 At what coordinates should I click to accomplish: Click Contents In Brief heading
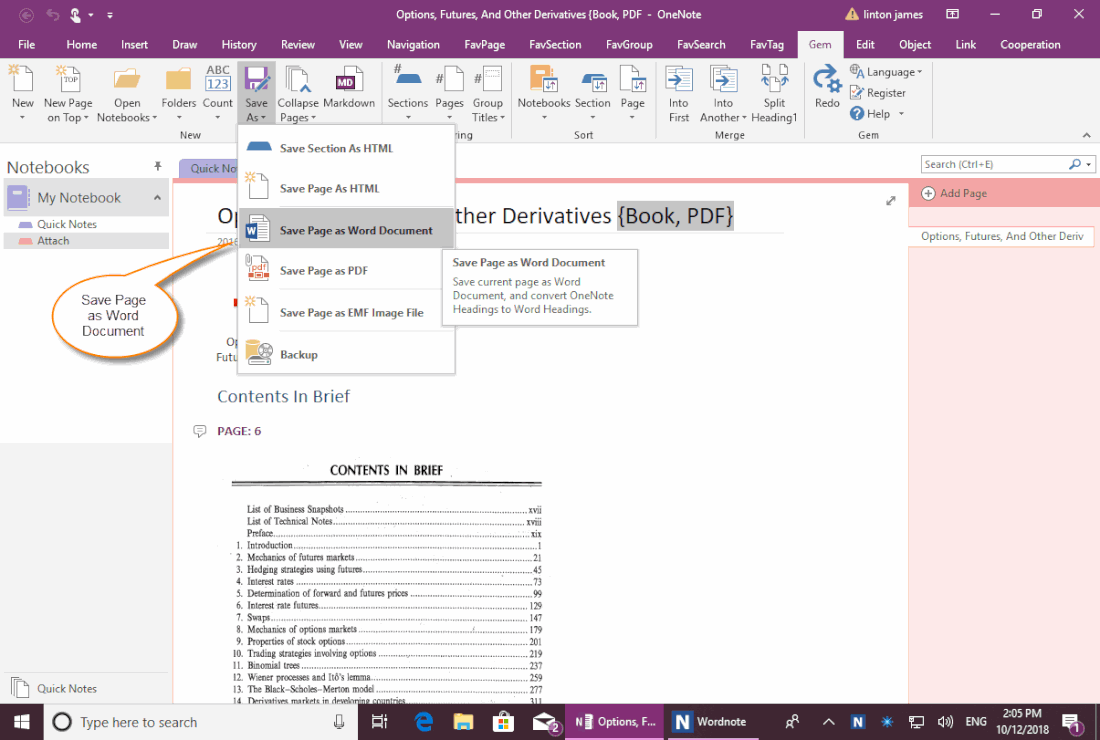click(283, 396)
